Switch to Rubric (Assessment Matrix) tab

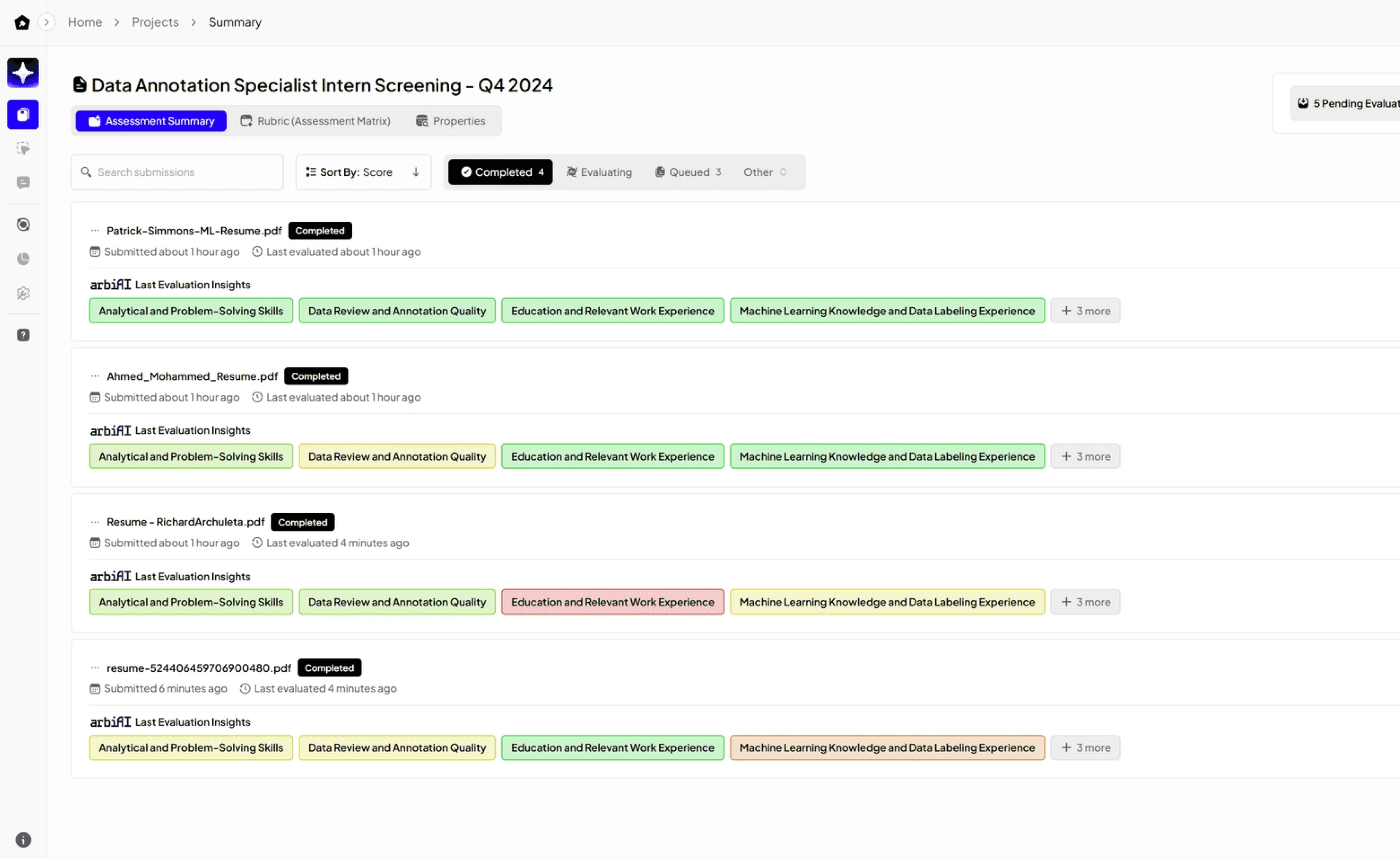point(315,121)
